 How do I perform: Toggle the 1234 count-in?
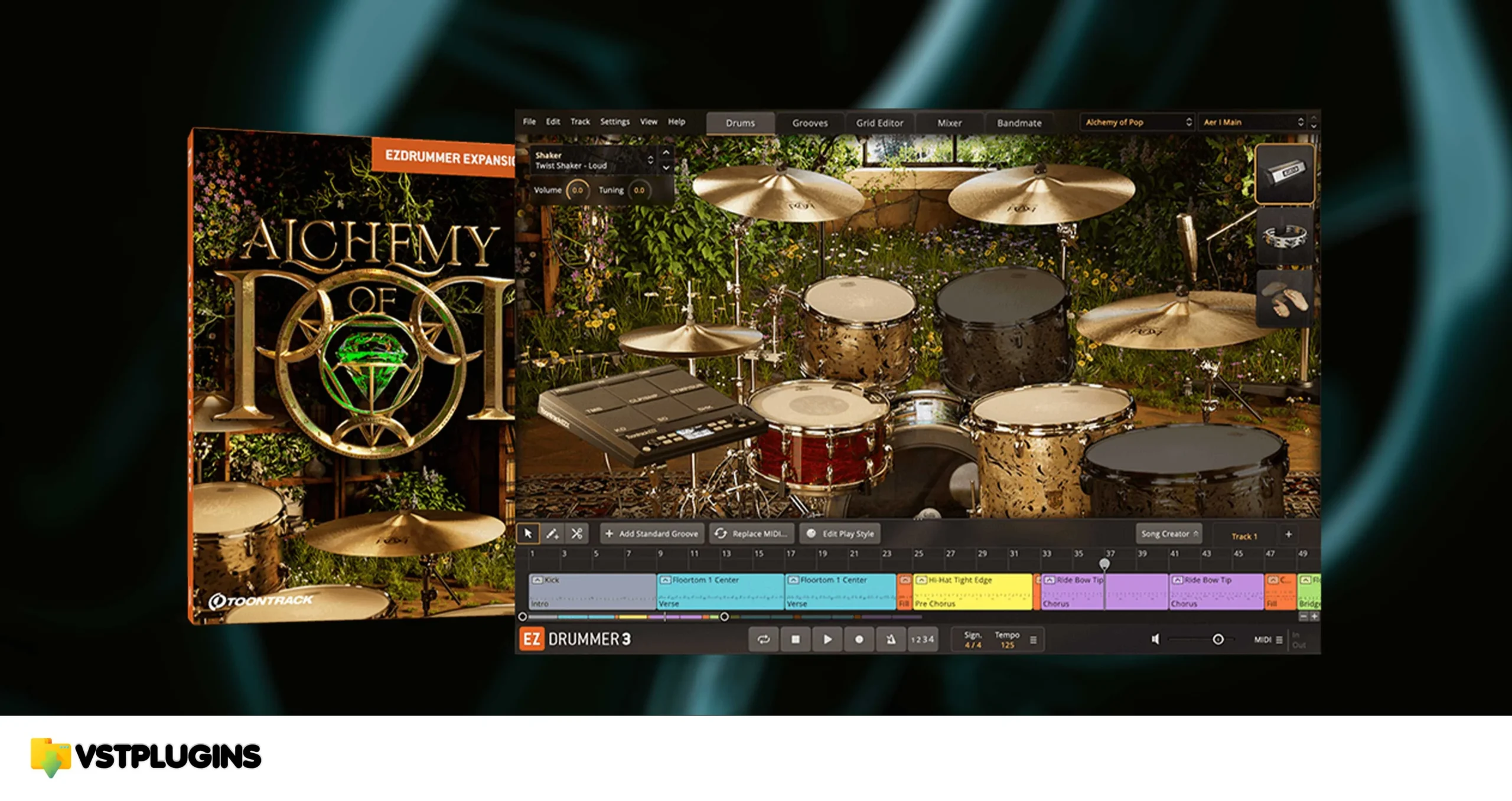point(923,639)
